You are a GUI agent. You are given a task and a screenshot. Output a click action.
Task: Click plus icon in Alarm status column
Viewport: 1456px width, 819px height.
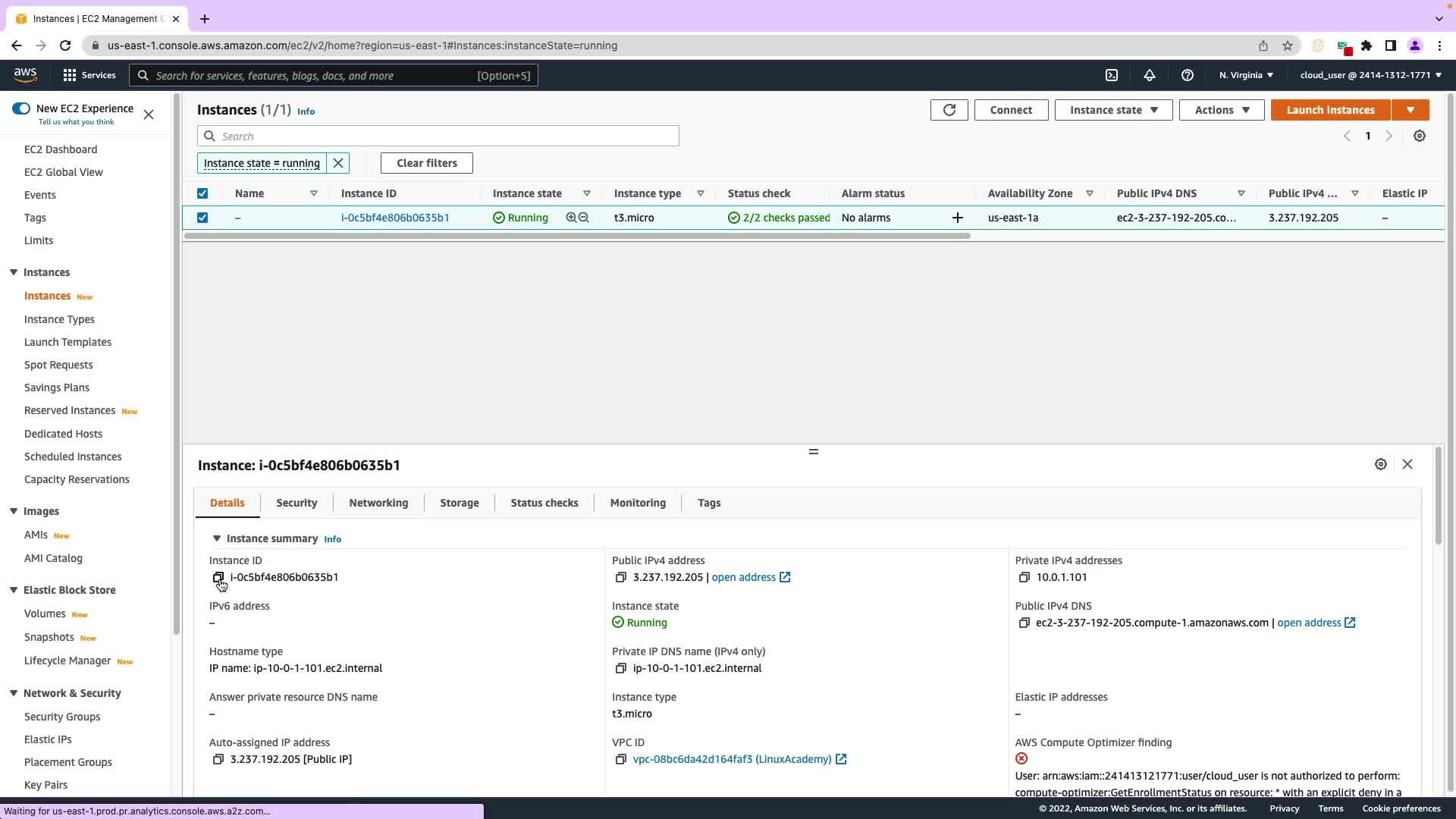point(958,218)
